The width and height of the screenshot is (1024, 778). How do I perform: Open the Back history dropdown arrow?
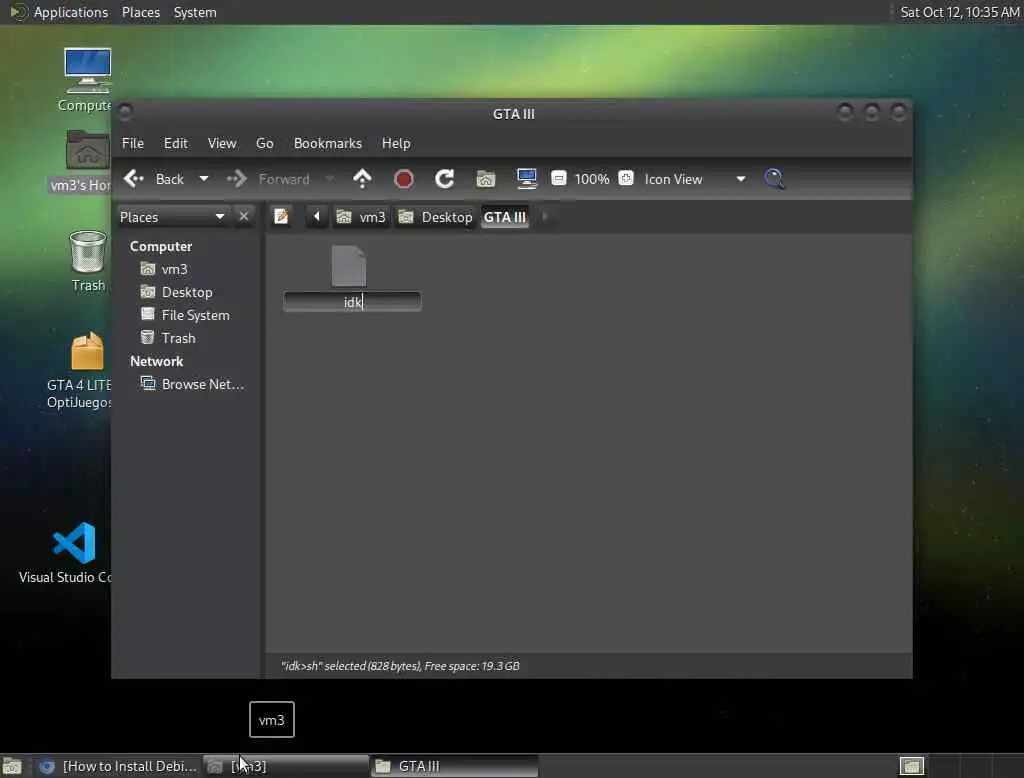tap(204, 178)
